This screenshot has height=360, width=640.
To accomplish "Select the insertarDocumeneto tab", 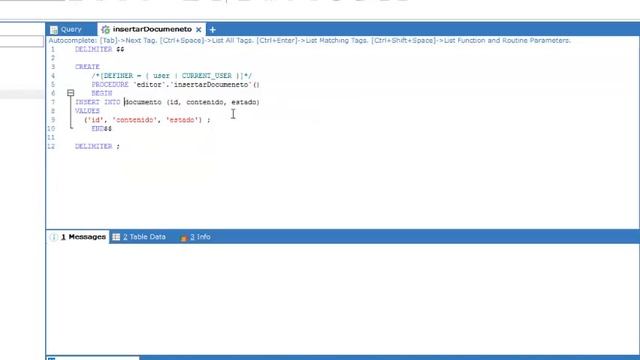I will (x=152, y=29).
